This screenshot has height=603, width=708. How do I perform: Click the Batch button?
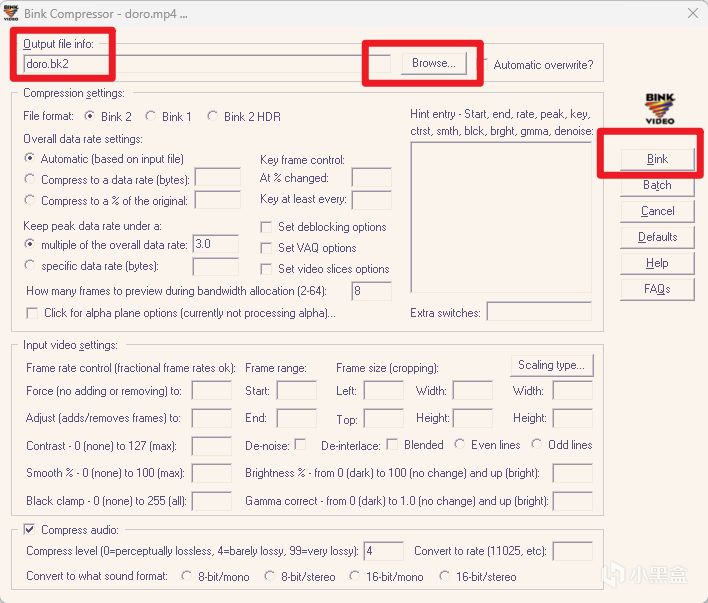[657, 185]
